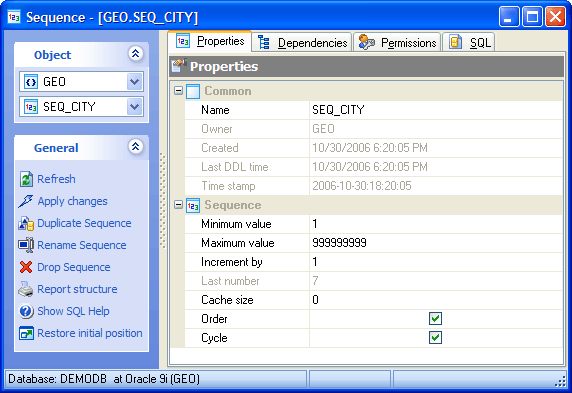
Task: Collapse the General panel
Action: [135, 147]
